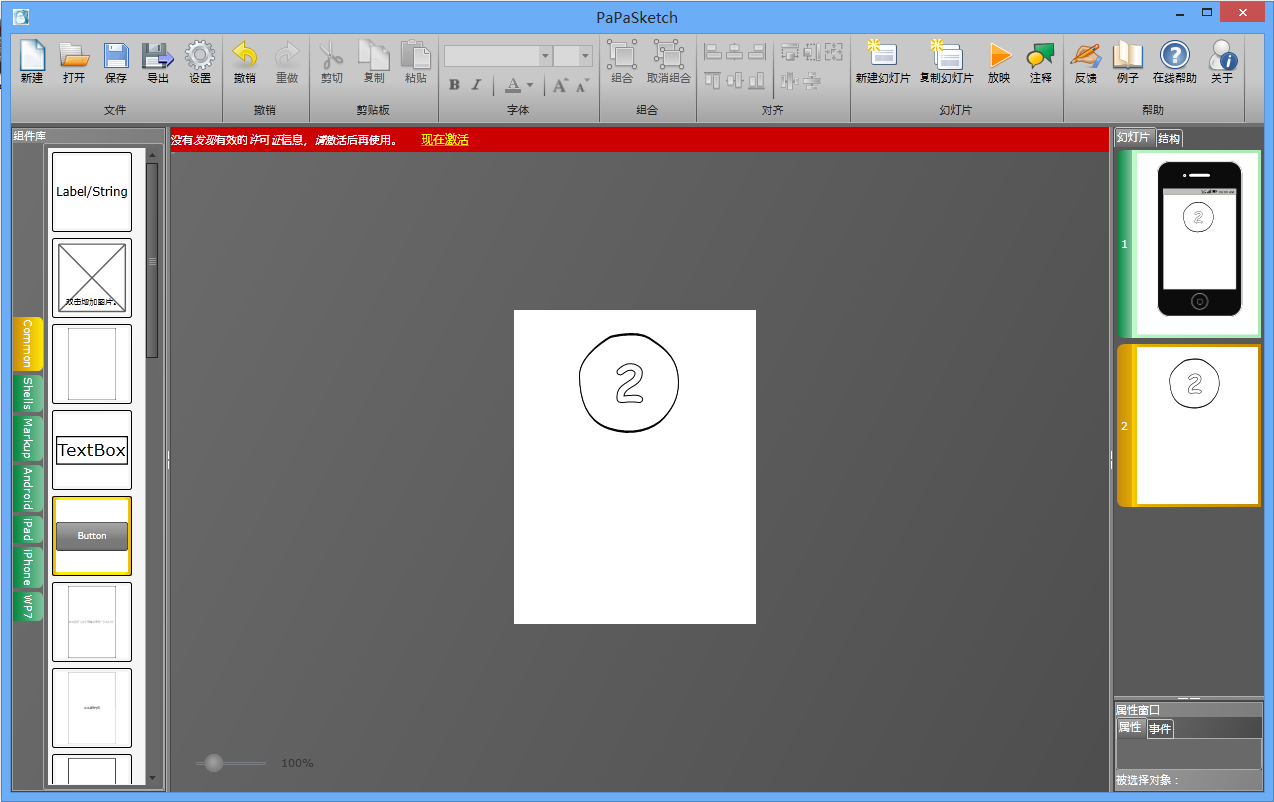Pick Label/String component
This screenshot has height=802, width=1274.
pyautogui.click(x=92, y=192)
